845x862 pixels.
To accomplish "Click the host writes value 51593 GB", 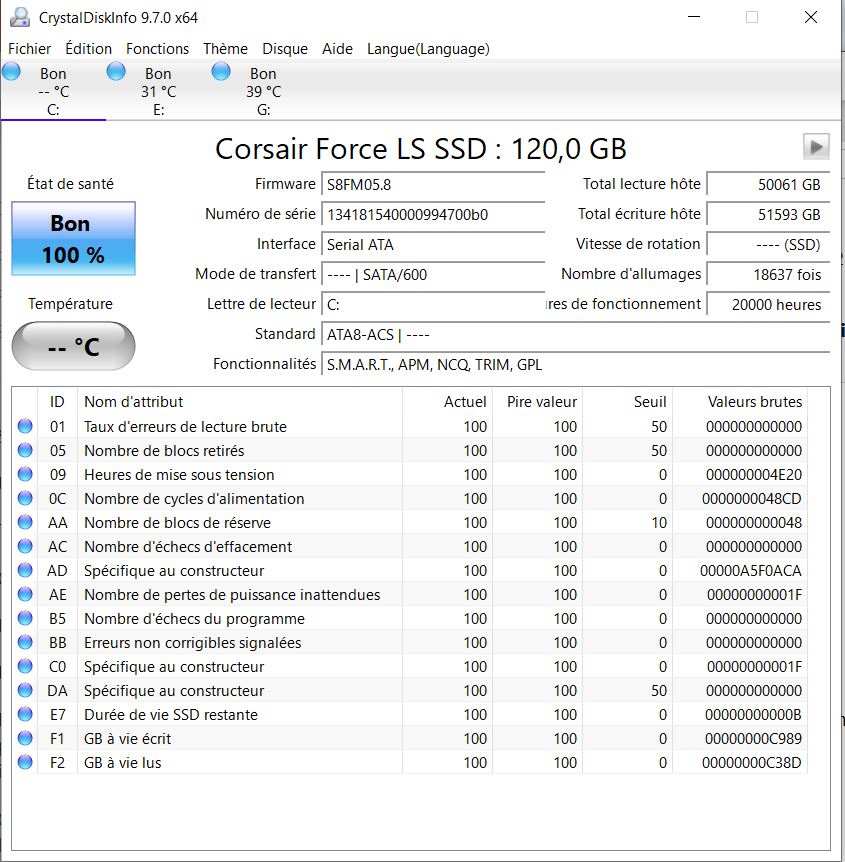I will click(768, 214).
